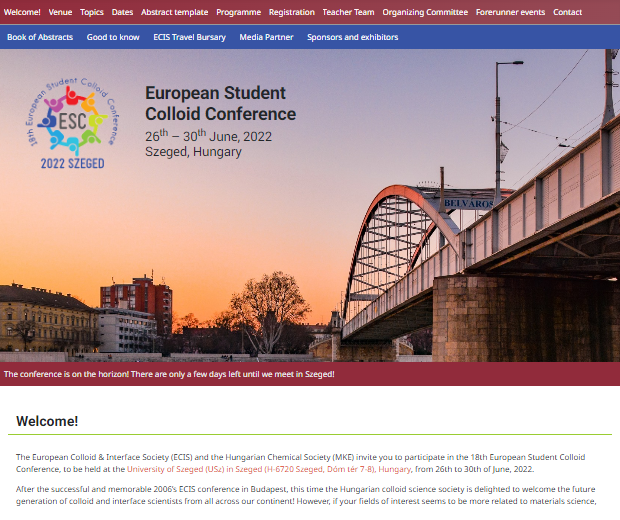Follow the University of Szeged address link
The width and height of the screenshot is (620, 520).
tap(269, 469)
